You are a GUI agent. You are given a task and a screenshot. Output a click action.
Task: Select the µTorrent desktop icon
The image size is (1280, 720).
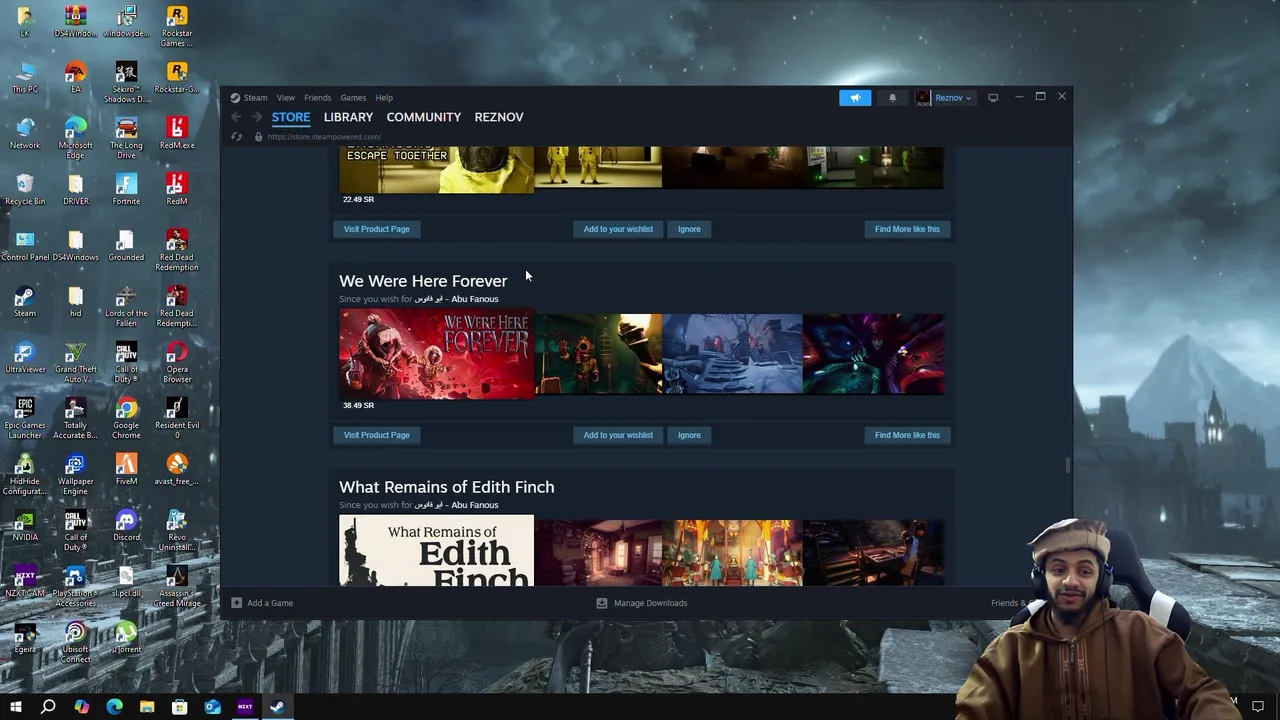tap(126, 637)
